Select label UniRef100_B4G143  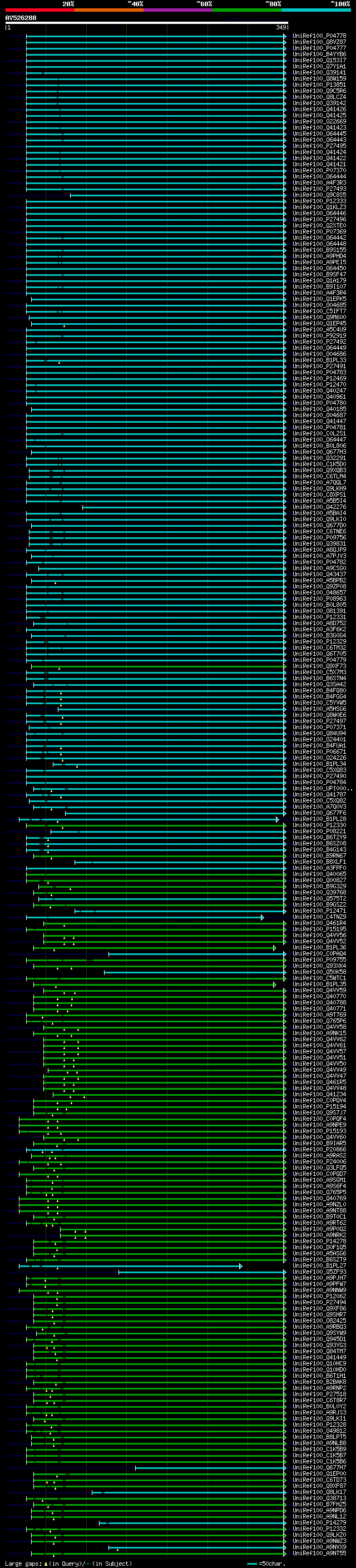[319, 849]
